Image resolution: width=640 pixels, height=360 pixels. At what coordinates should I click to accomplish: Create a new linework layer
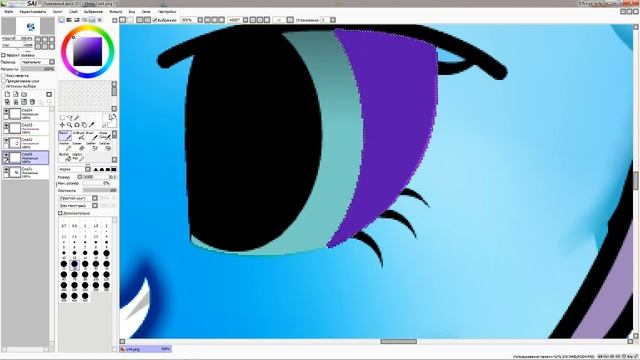click(x=16, y=94)
